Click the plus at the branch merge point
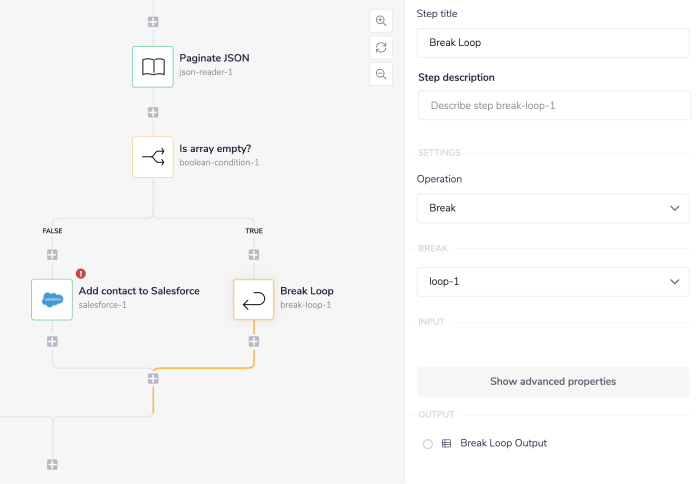 153,378
